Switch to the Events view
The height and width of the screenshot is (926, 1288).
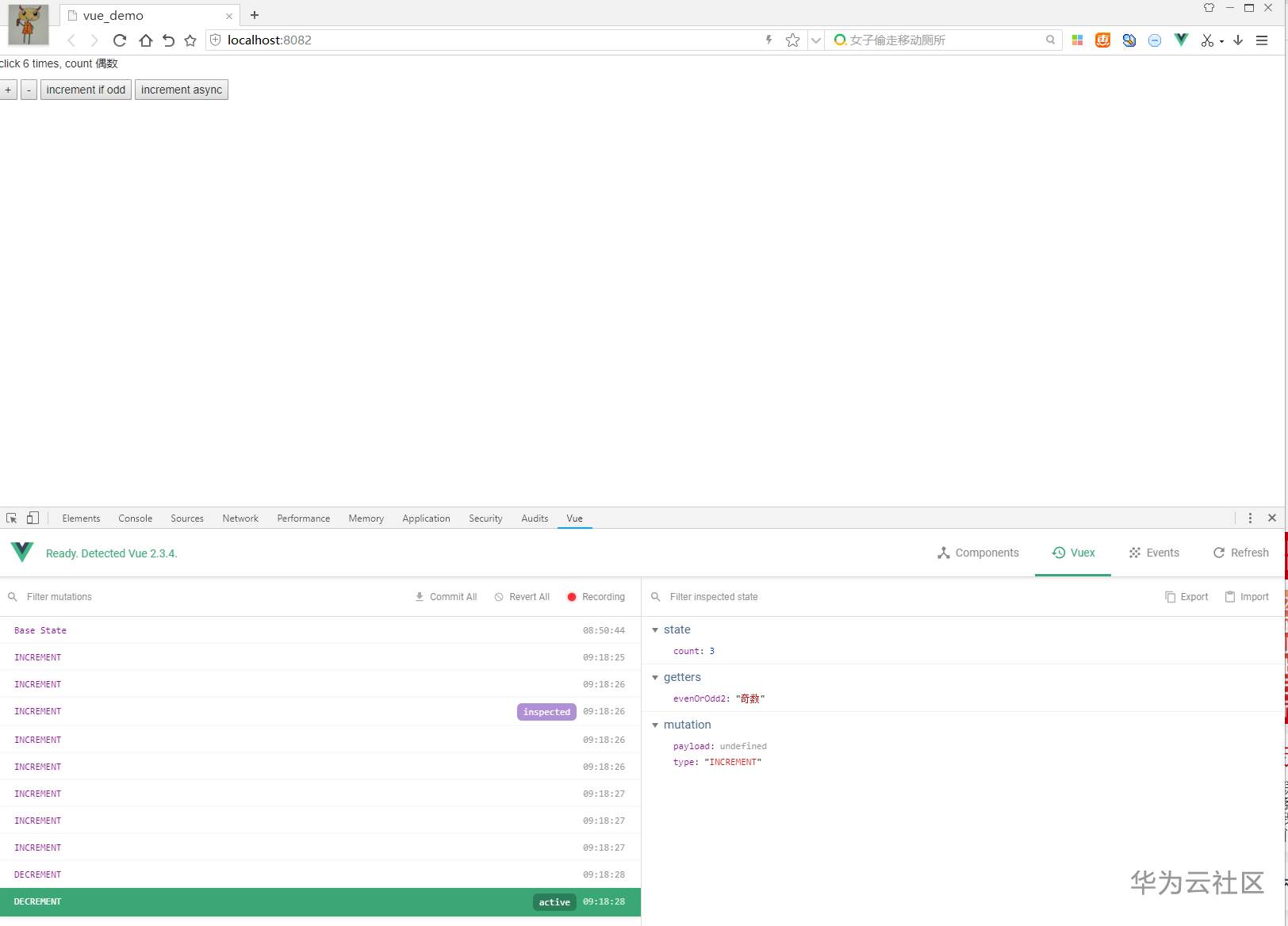[x=1154, y=553]
